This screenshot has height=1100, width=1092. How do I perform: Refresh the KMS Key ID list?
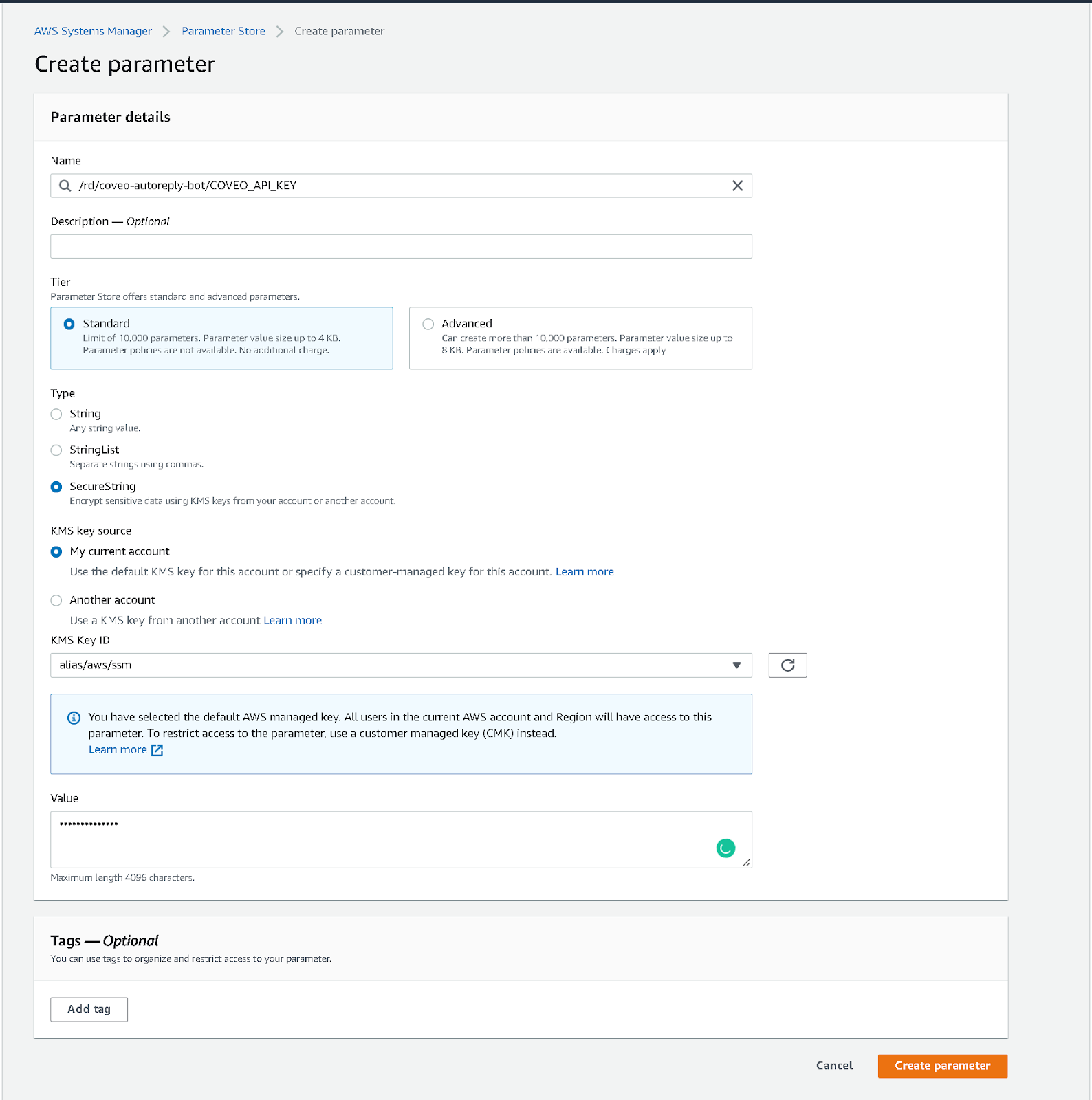pyautogui.click(x=787, y=665)
